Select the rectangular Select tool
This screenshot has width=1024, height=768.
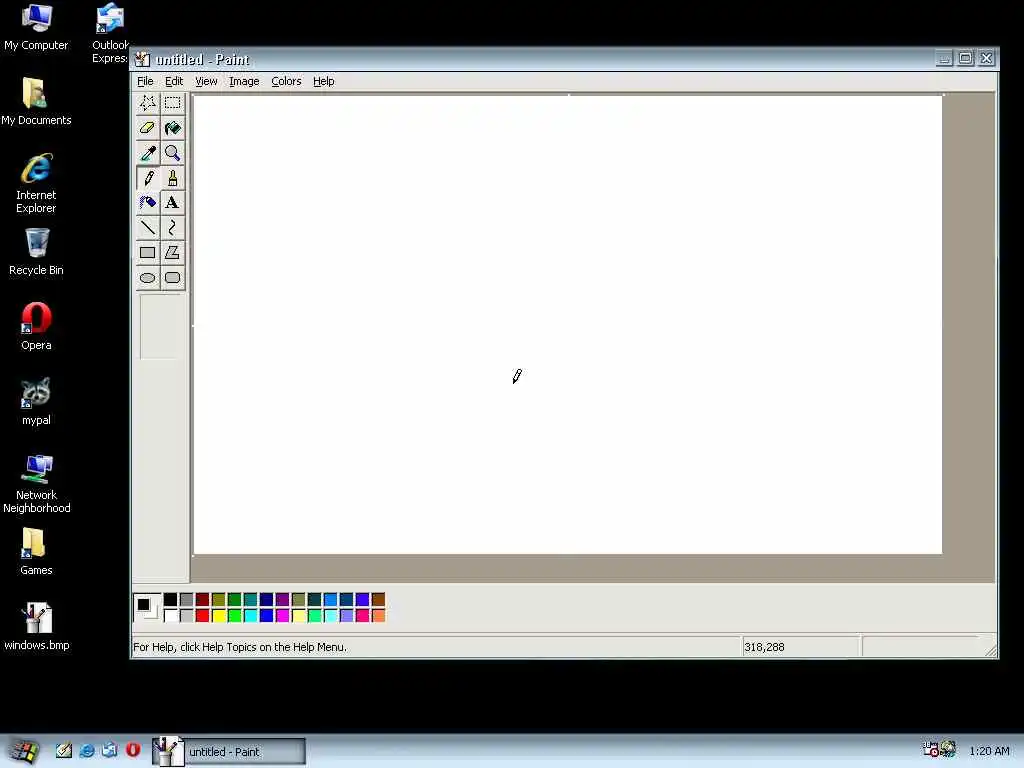[172, 103]
